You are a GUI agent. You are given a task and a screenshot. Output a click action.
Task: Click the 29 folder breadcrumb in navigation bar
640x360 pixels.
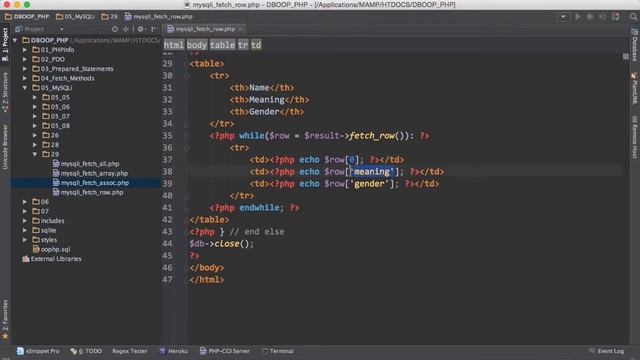point(109,17)
